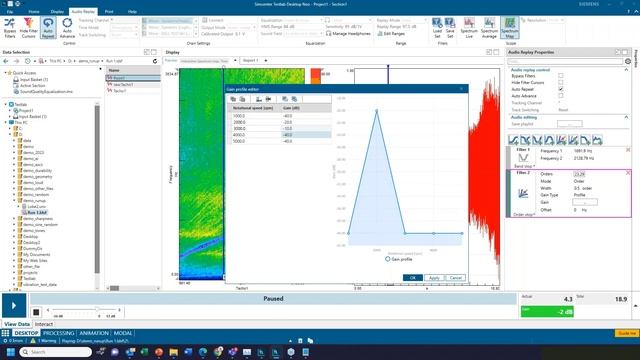This screenshot has width=640, height=360.
Task: Switch to the Print ribbon tab
Action: (x=109, y=12)
